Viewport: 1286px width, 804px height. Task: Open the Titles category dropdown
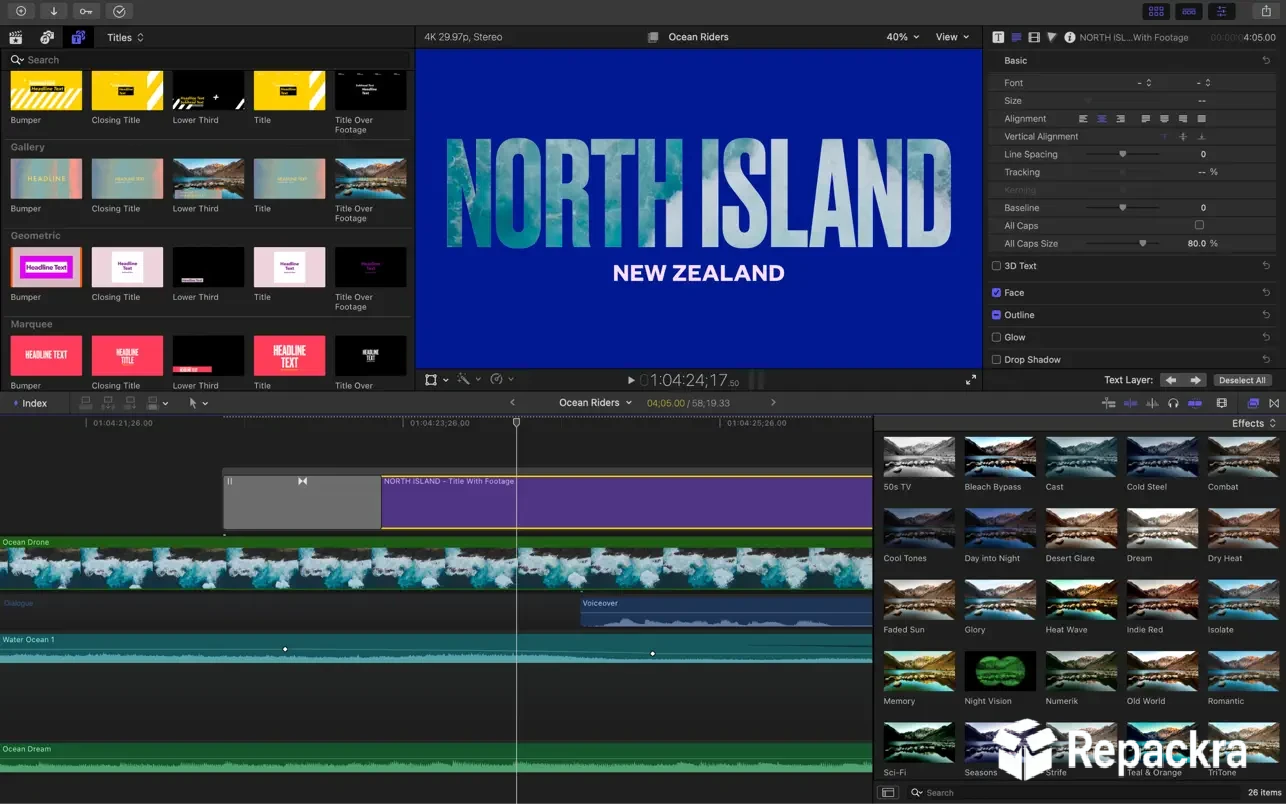pos(125,37)
